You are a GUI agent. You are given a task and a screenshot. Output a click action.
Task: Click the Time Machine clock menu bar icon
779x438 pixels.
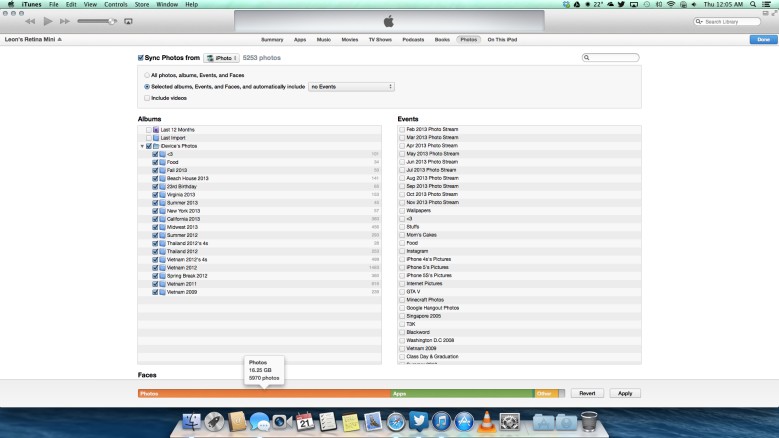coord(647,4)
